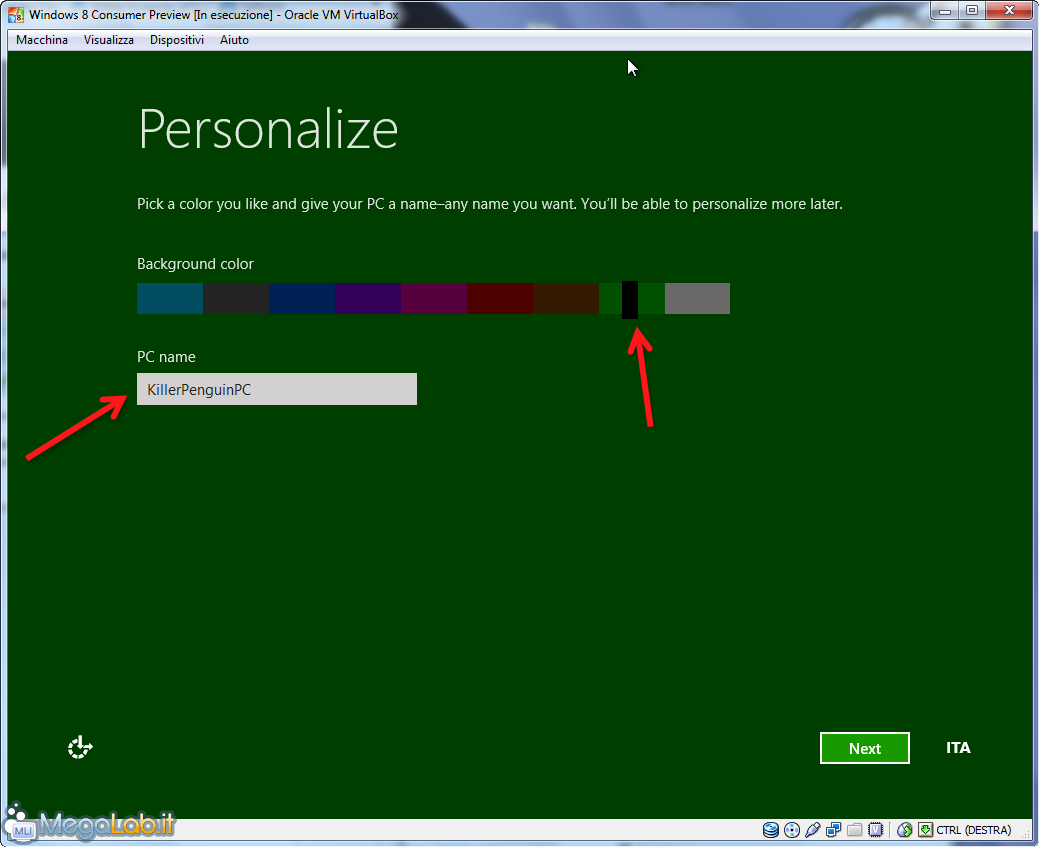Switch the ITA keyboard language indicator
Image resolution: width=1040 pixels, height=848 pixels.
958,748
